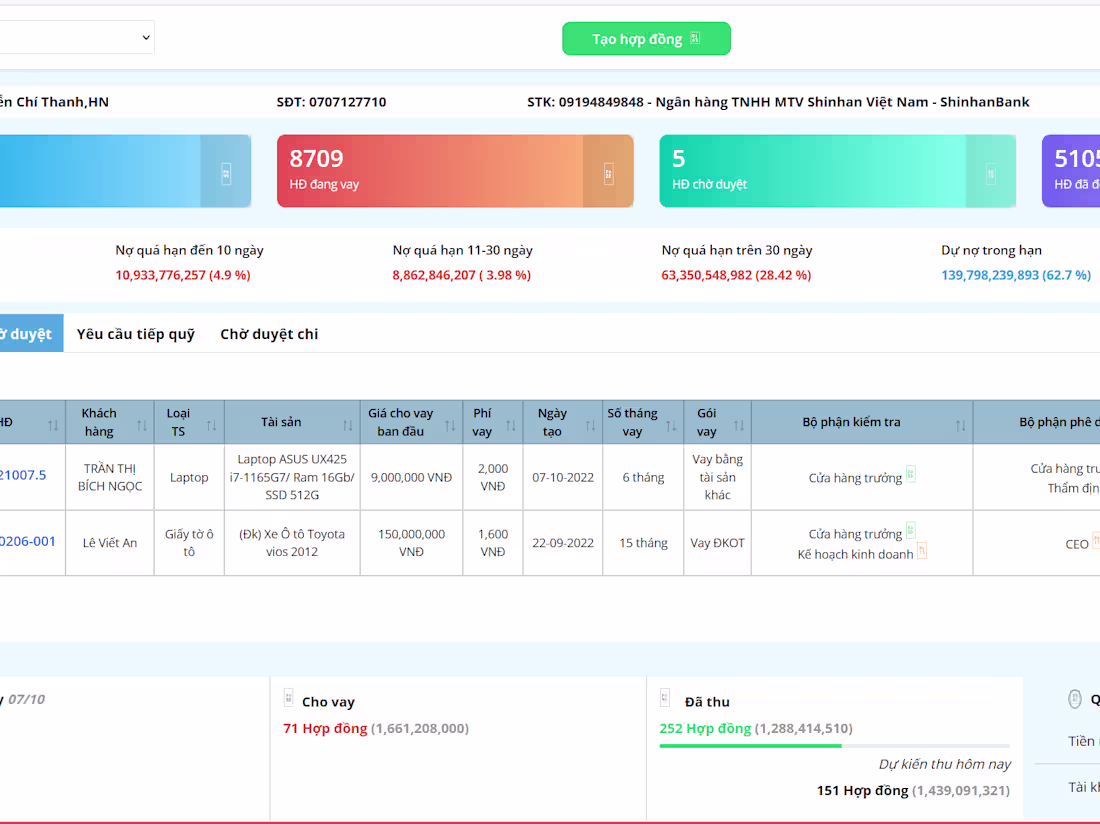Click 71 Hợp đồng under Cho vay

(x=325, y=728)
